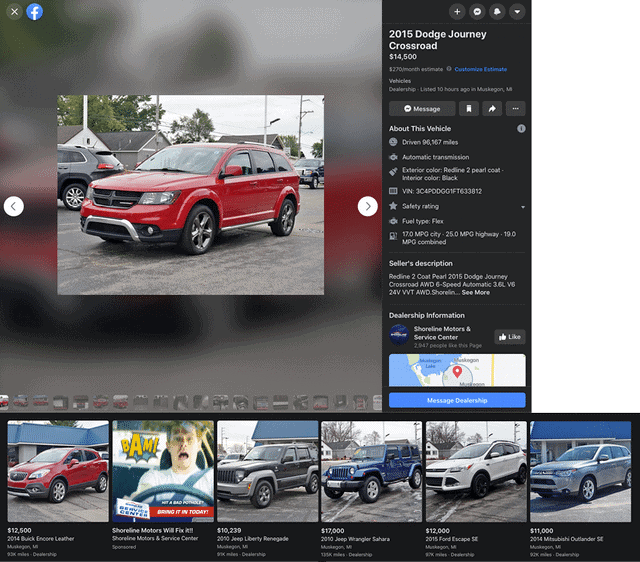The height and width of the screenshot is (562, 640).
Task: Click the Message button
Action: [422, 109]
